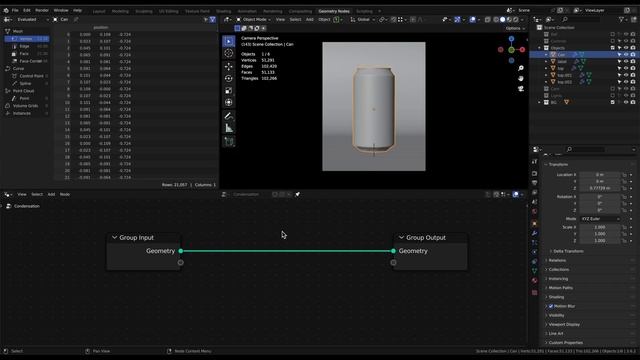Click the viewport zoom magnifier icon
640x360 pixels.
(521, 68)
